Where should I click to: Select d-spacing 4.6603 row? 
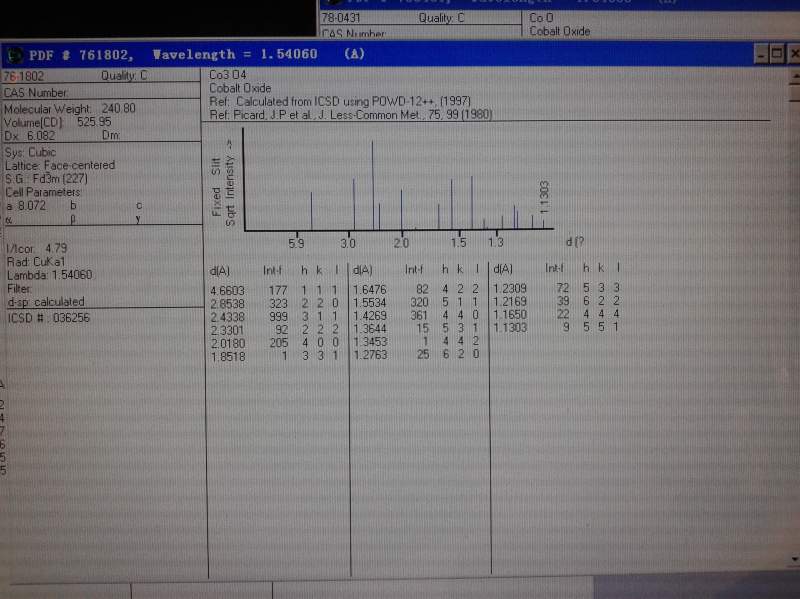pyautogui.click(x=276, y=290)
